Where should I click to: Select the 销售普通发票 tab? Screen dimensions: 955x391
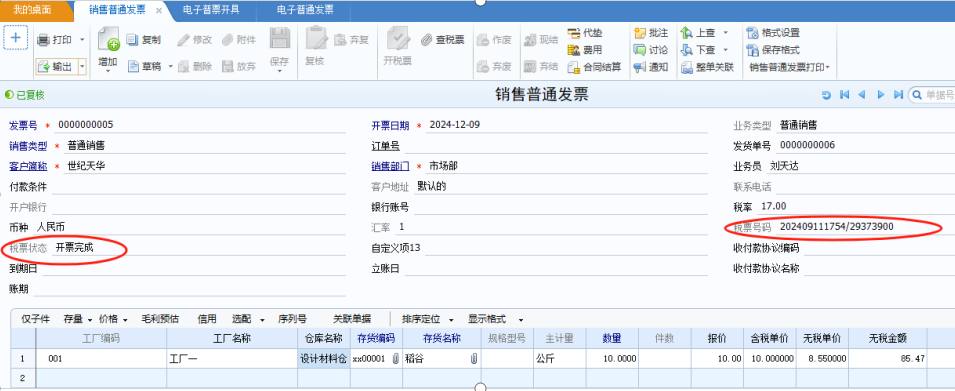(118, 10)
